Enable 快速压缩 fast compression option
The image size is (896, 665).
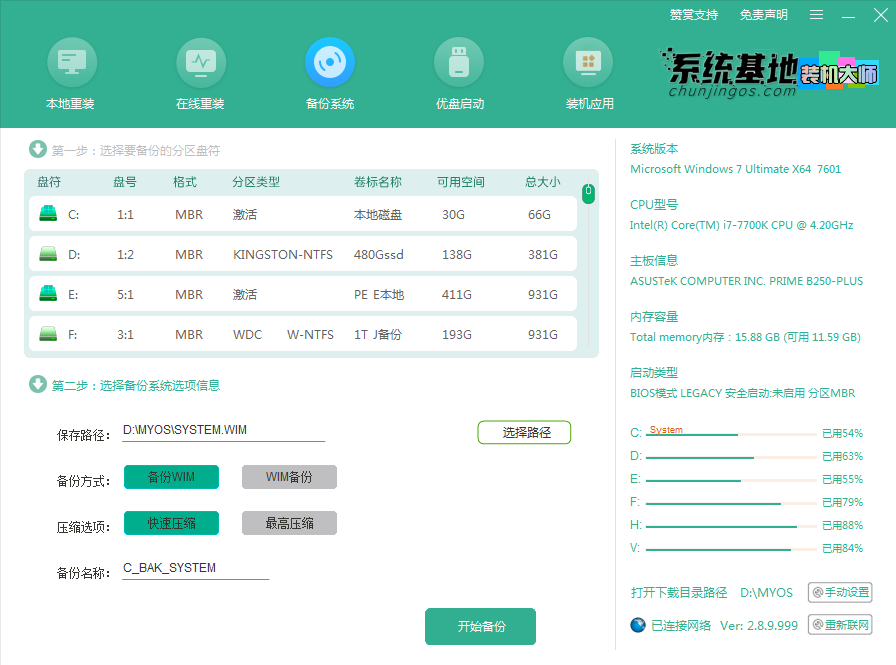click(171, 523)
